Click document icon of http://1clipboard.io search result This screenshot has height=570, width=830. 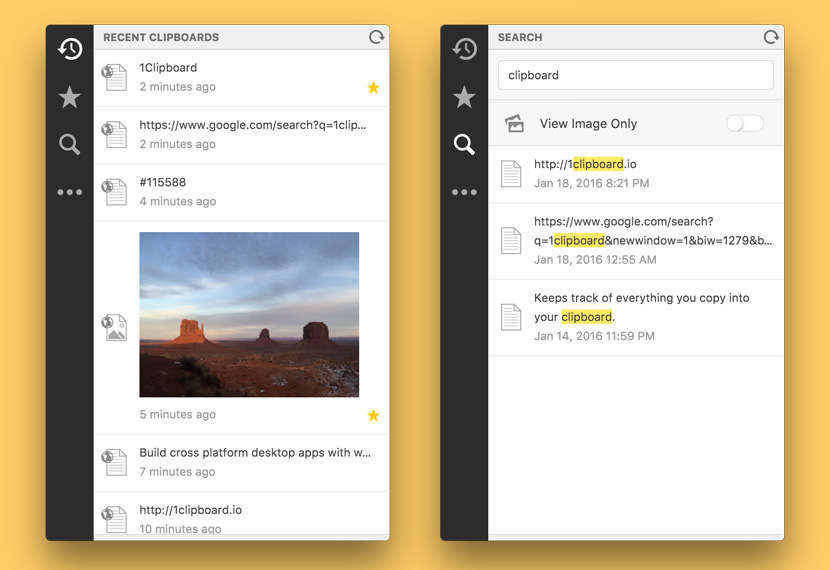(511, 174)
